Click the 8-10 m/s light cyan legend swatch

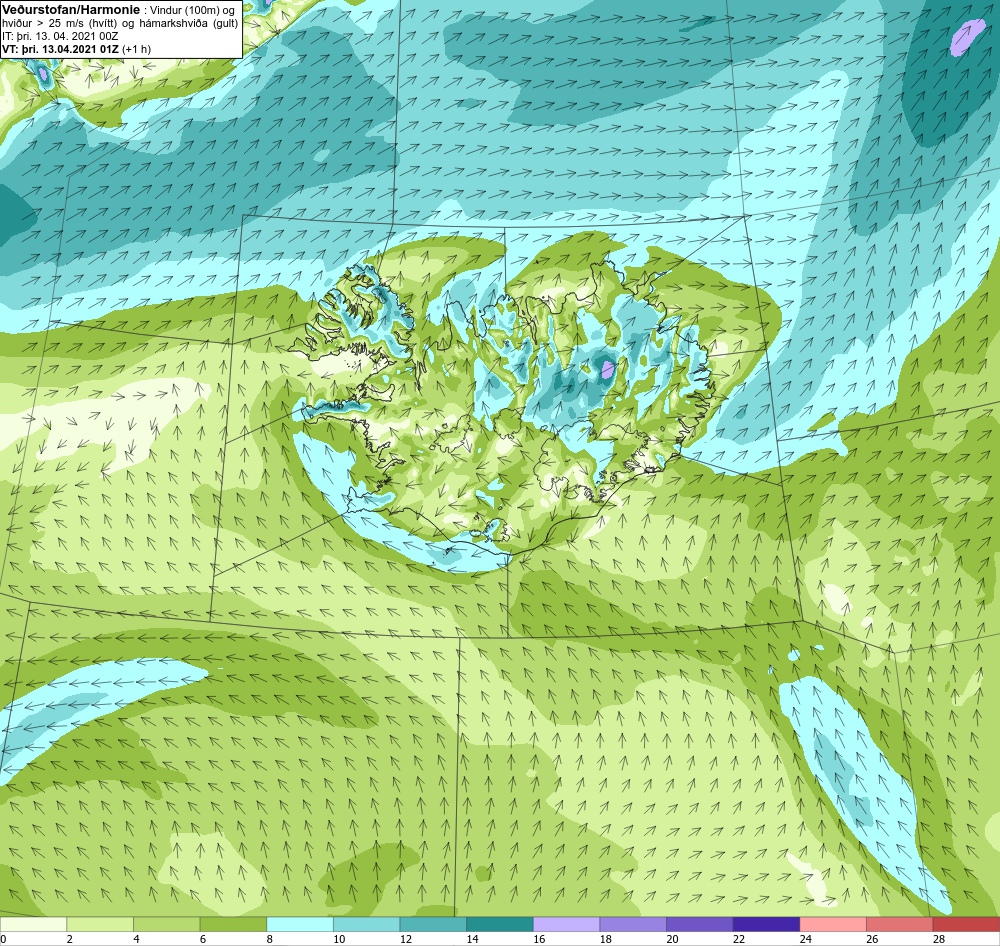click(300, 924)
